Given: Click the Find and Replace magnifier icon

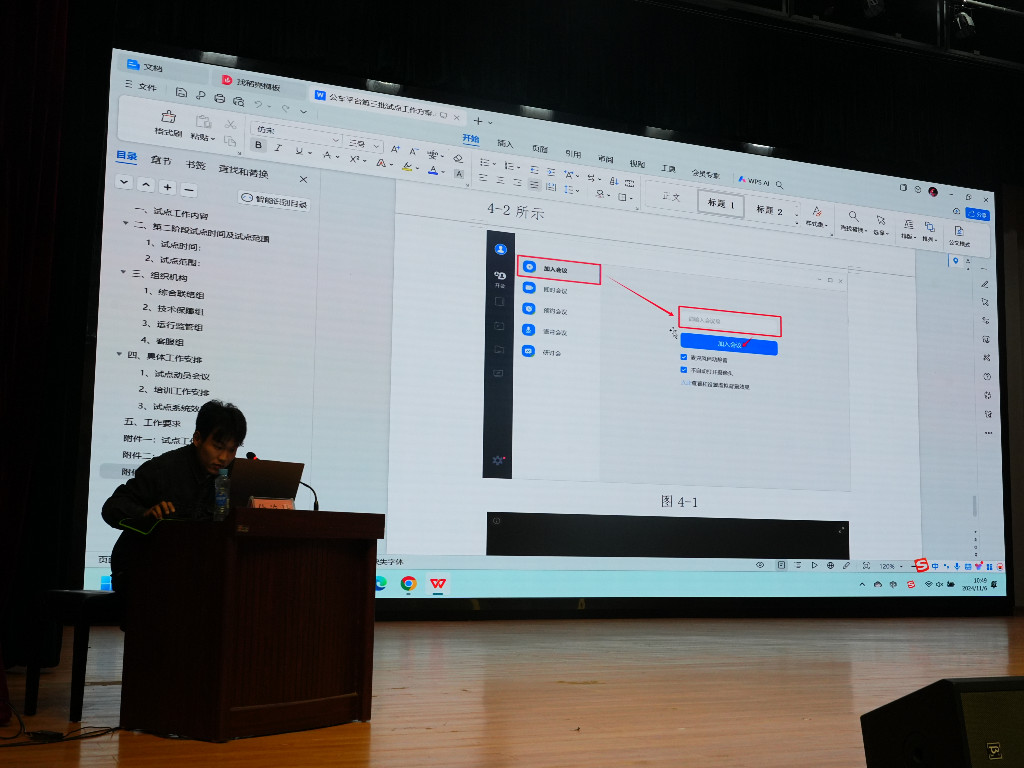Looking at the screenshot, I should 853,216.
